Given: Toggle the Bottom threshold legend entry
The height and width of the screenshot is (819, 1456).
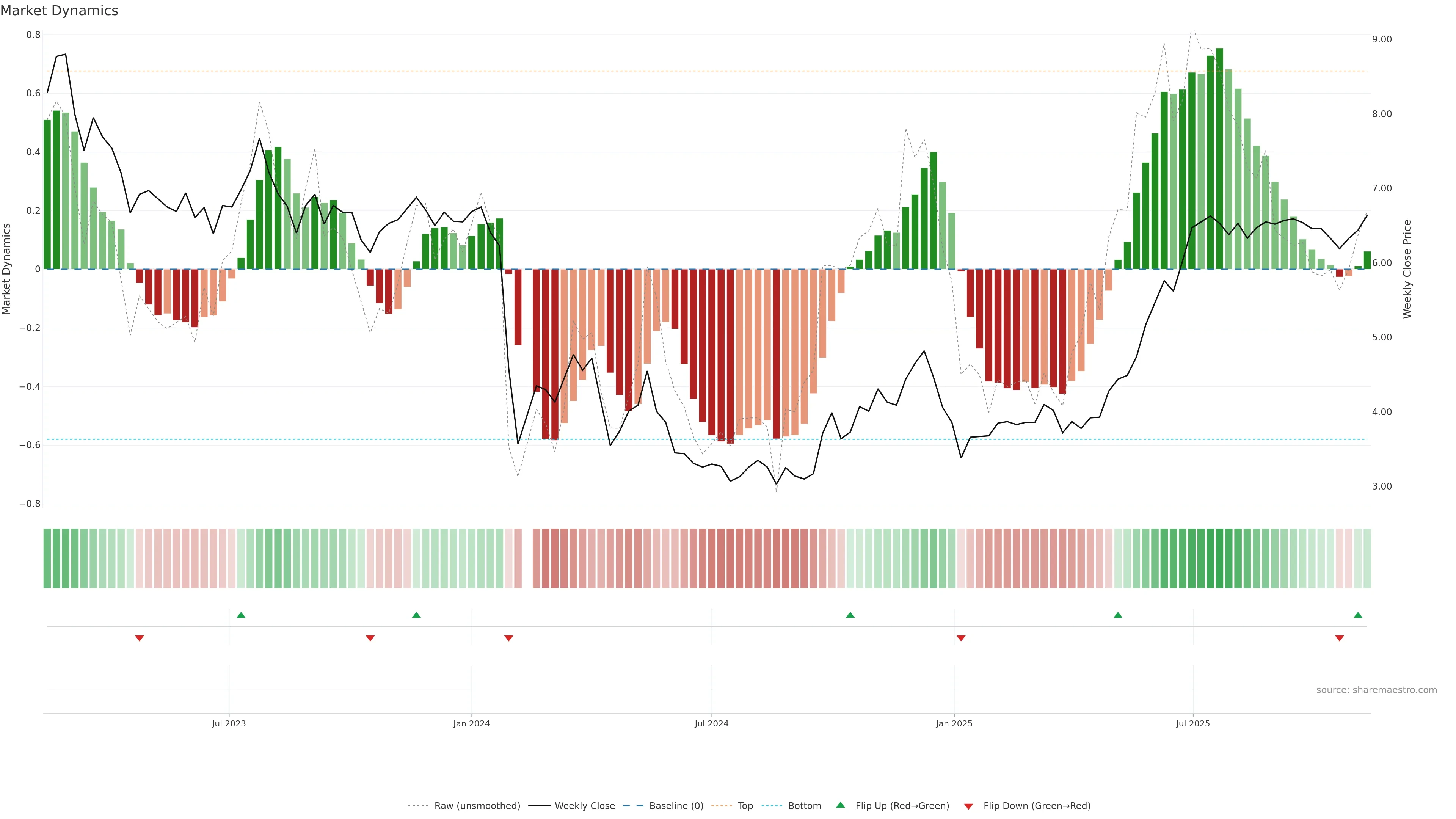Looking at the screenshot, I should [x=804, y=806].
